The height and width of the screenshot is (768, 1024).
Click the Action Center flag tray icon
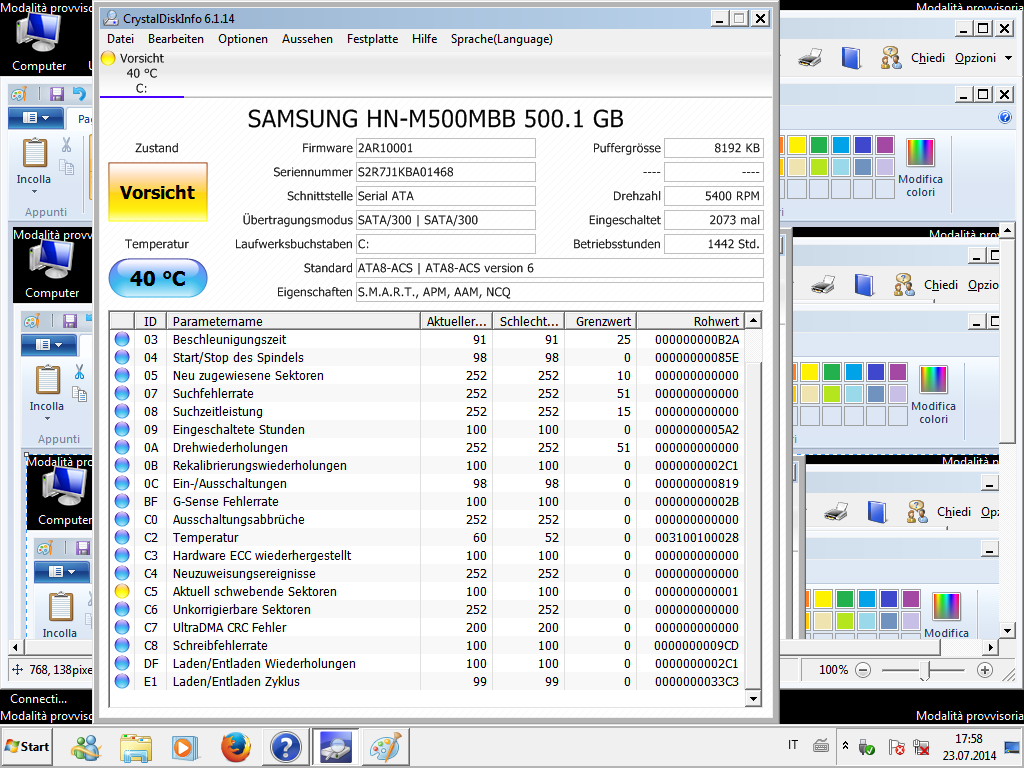coord(897,746)
